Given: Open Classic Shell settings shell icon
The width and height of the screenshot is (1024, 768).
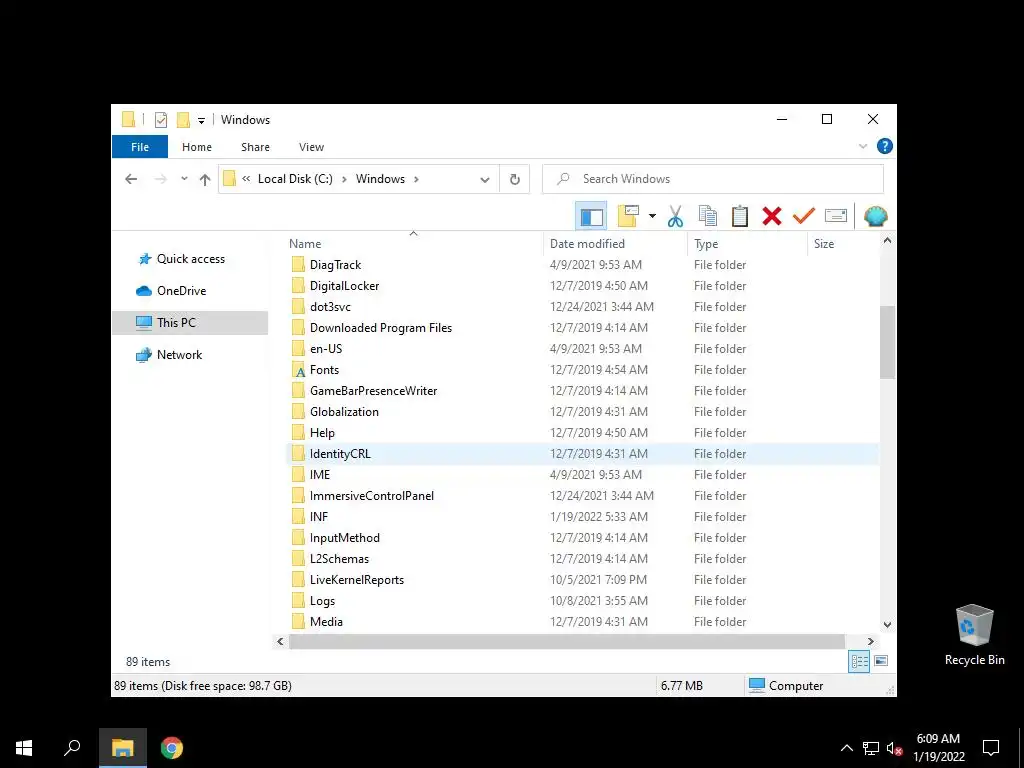Looking at the screenshot, I should point(876,216).
